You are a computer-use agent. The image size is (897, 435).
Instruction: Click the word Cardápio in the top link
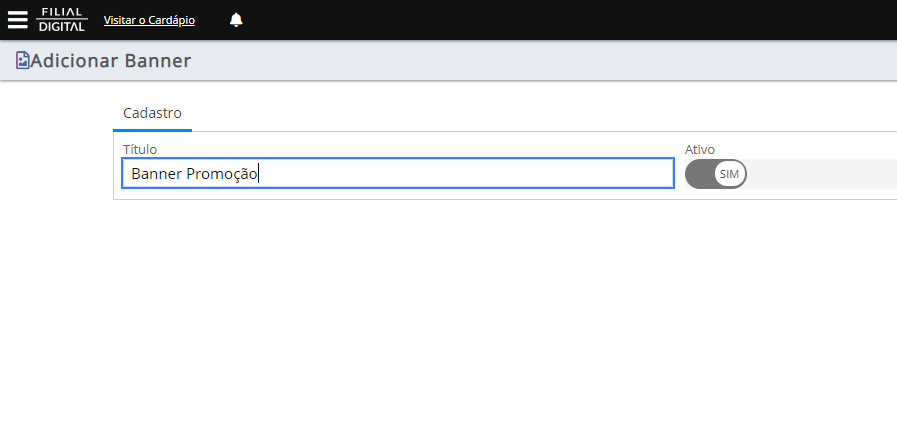pos(172,20)
